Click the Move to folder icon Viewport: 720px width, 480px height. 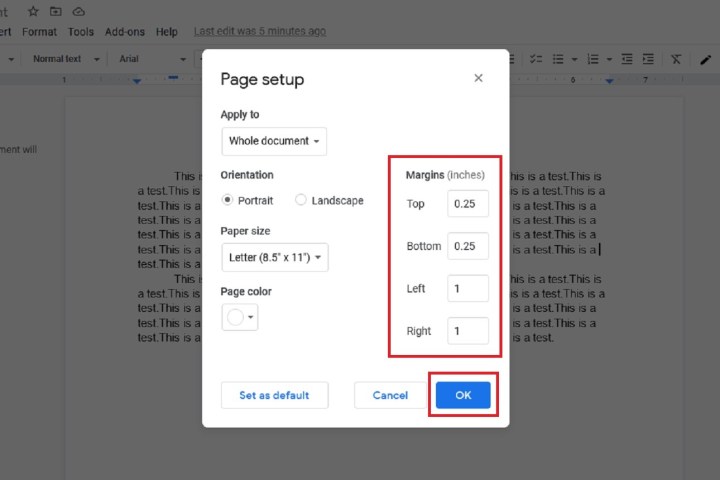[56, 11]
